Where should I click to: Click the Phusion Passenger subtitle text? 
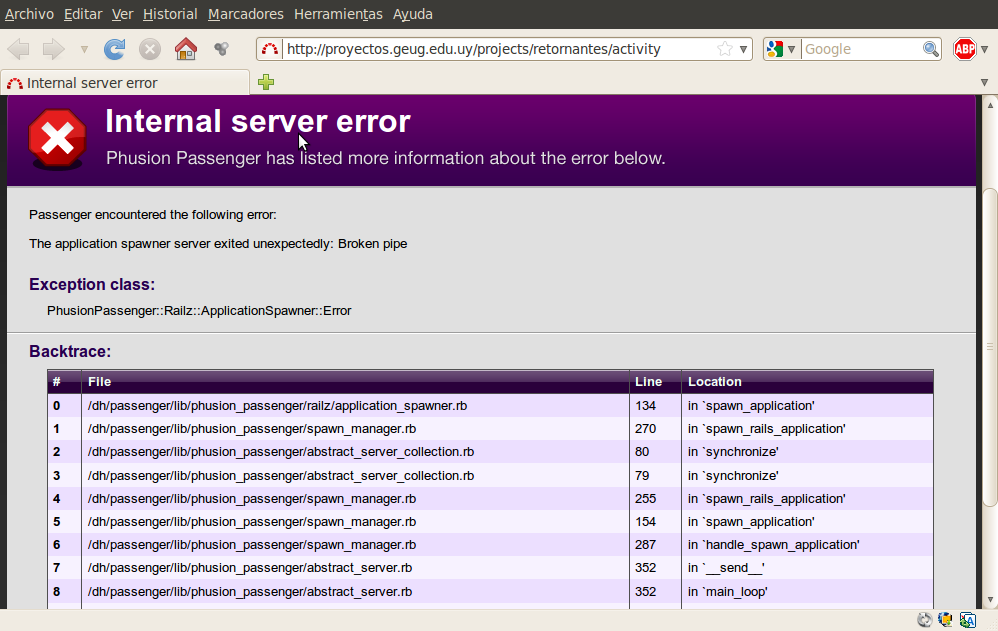[x=386, y=158]
